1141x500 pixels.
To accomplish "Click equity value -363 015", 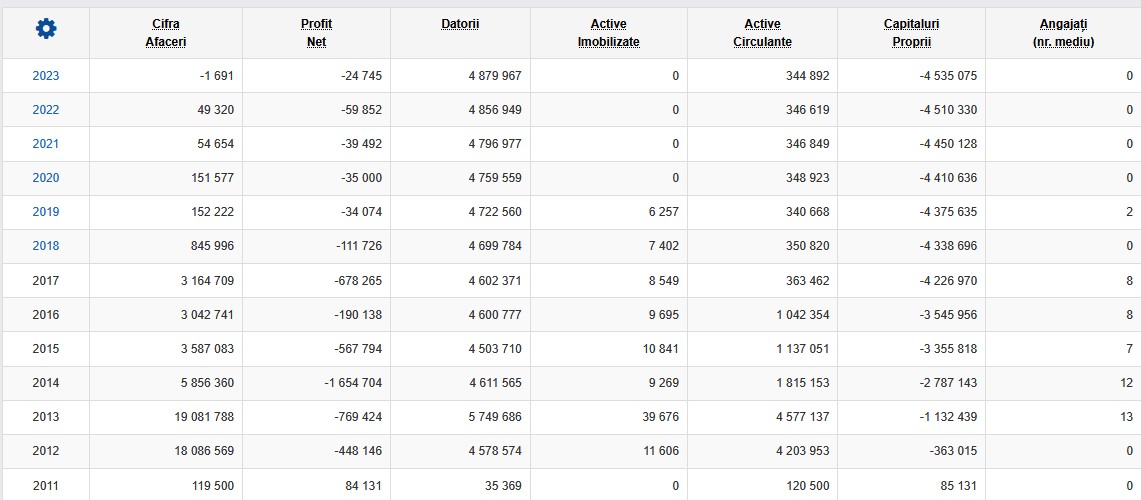I will click(x=954, y=451).
